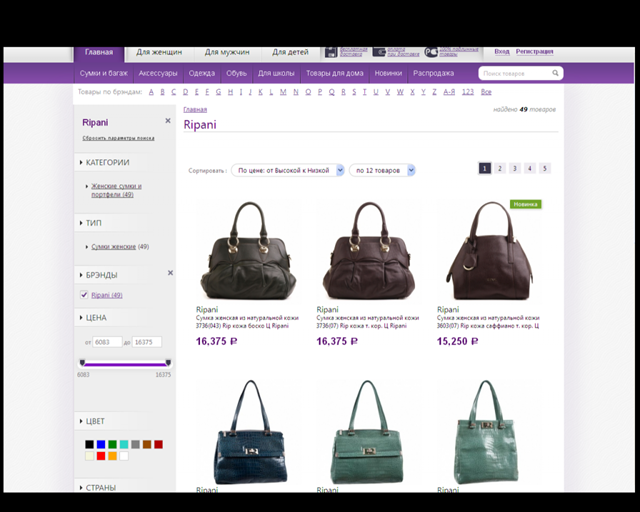Open 'Женские сумки и портфели (49)' category

(x=116, y=190)
